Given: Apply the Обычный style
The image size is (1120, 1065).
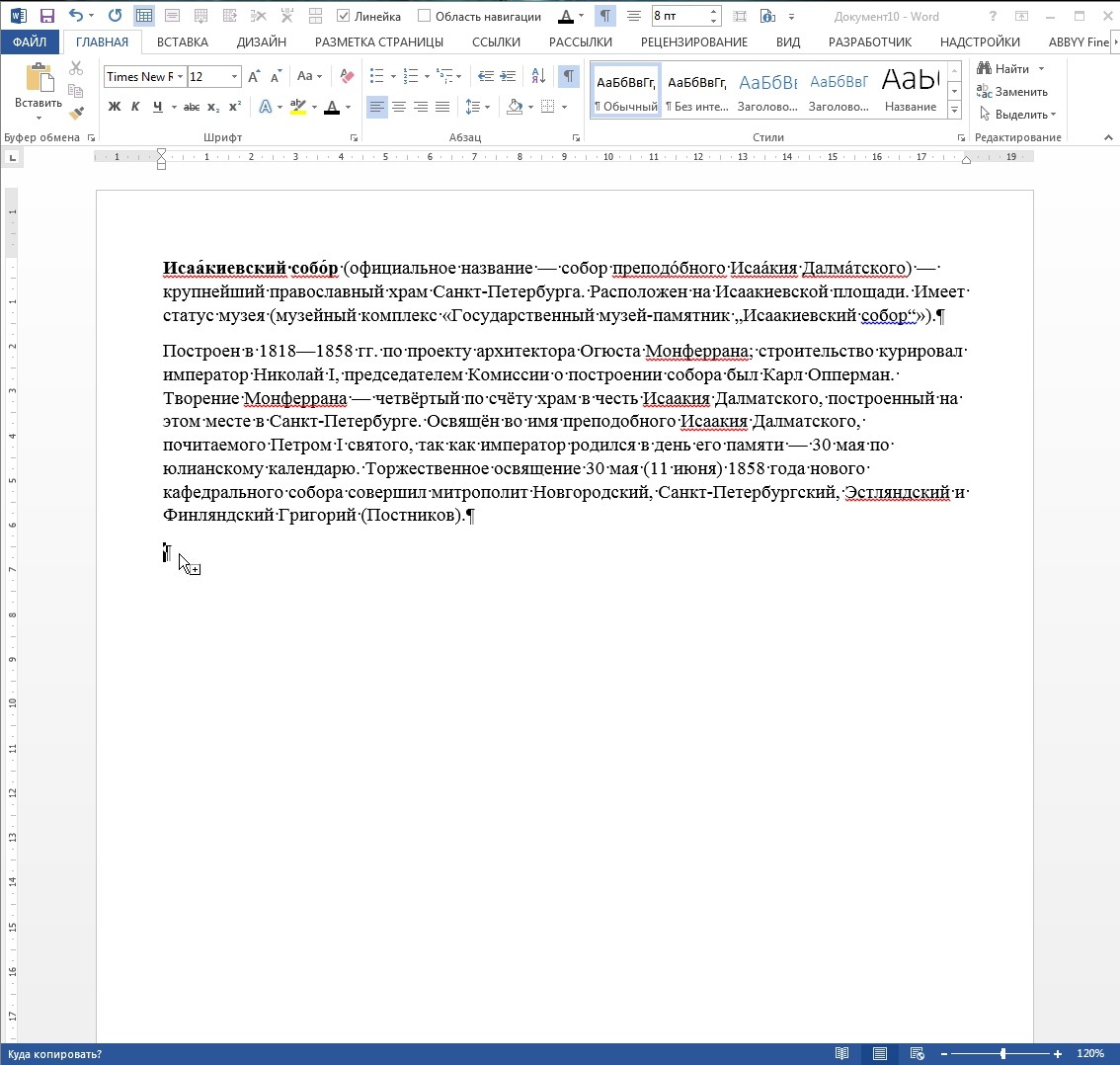Looking at the screenshot, I should click(626, 91).
